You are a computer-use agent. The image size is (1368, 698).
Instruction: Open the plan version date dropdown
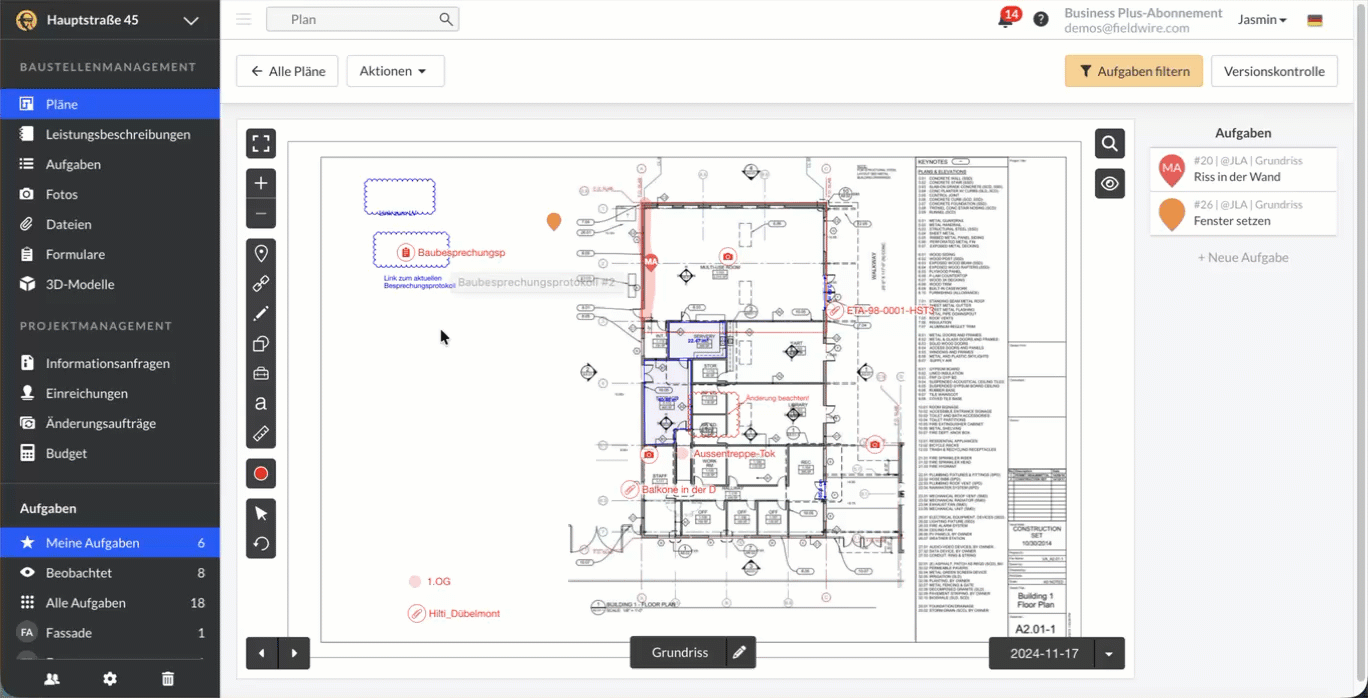click(1109, 654)
